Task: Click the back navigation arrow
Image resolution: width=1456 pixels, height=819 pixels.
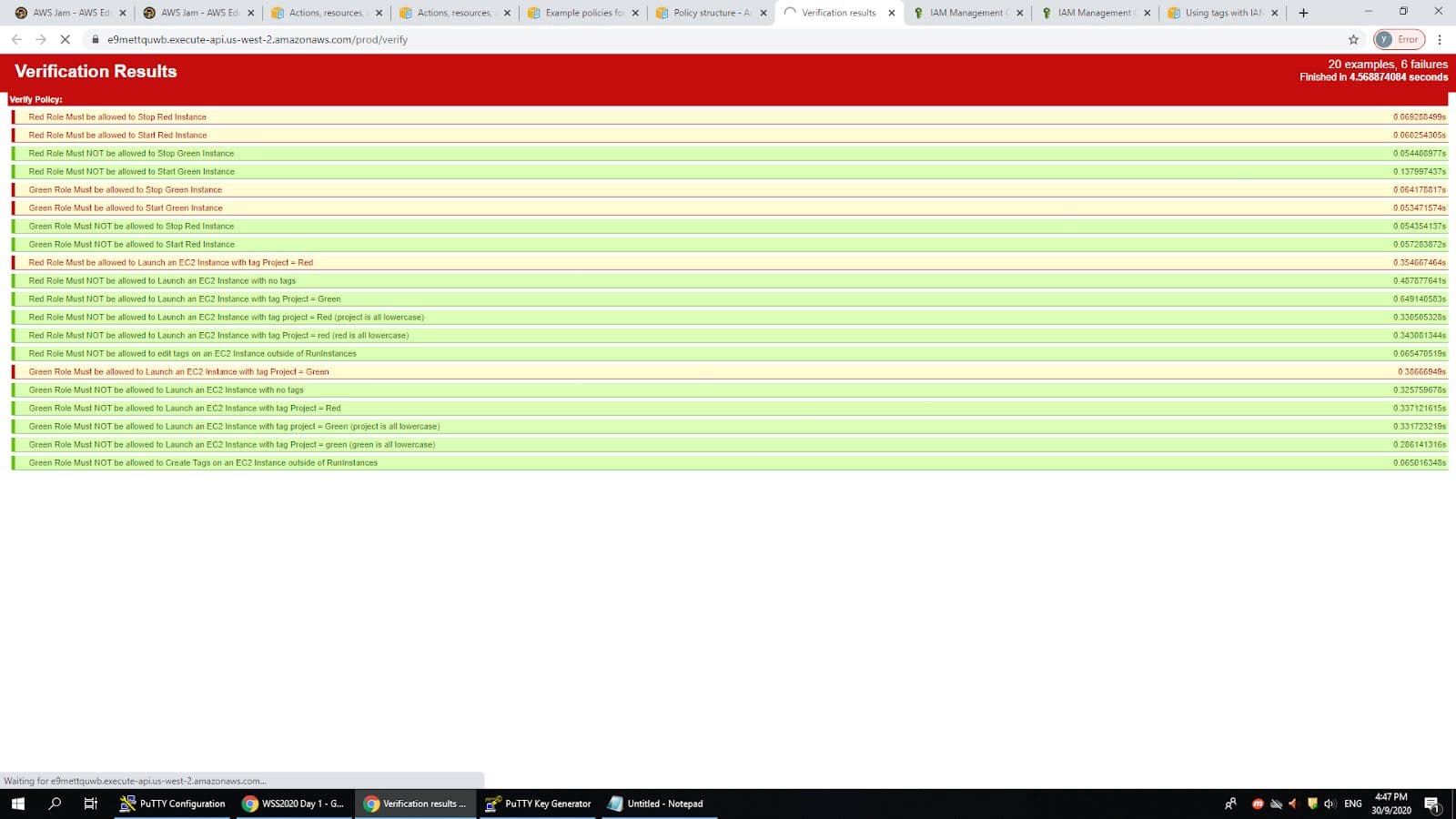Action: tap(16, 39)
